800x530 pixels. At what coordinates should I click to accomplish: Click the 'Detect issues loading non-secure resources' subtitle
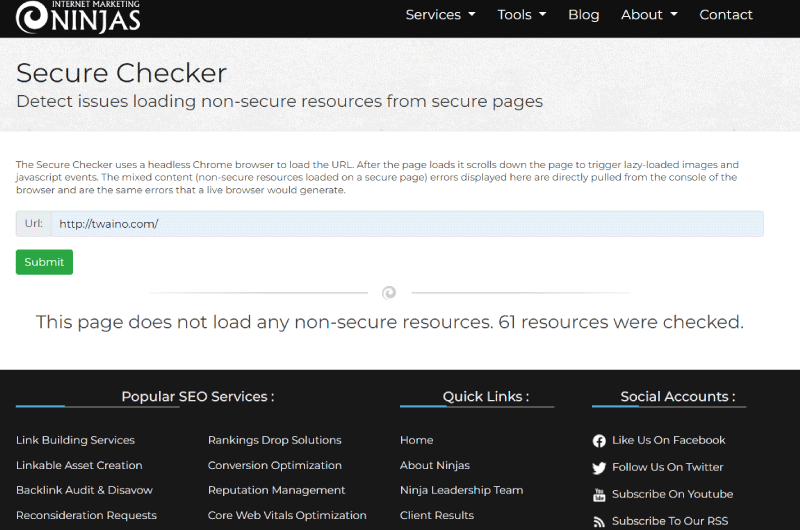point(280,101)
